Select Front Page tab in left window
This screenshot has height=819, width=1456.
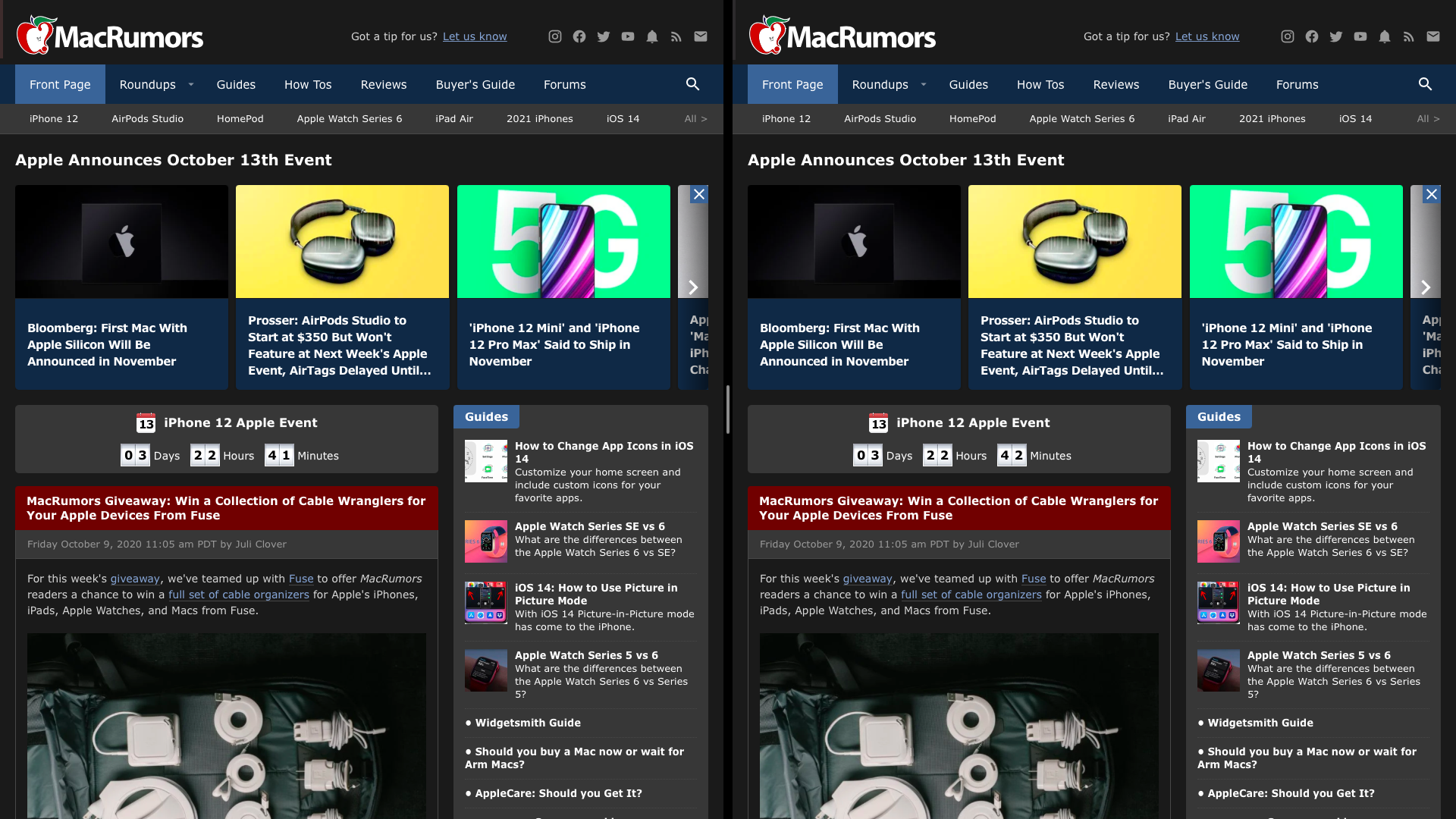(60, 84)
